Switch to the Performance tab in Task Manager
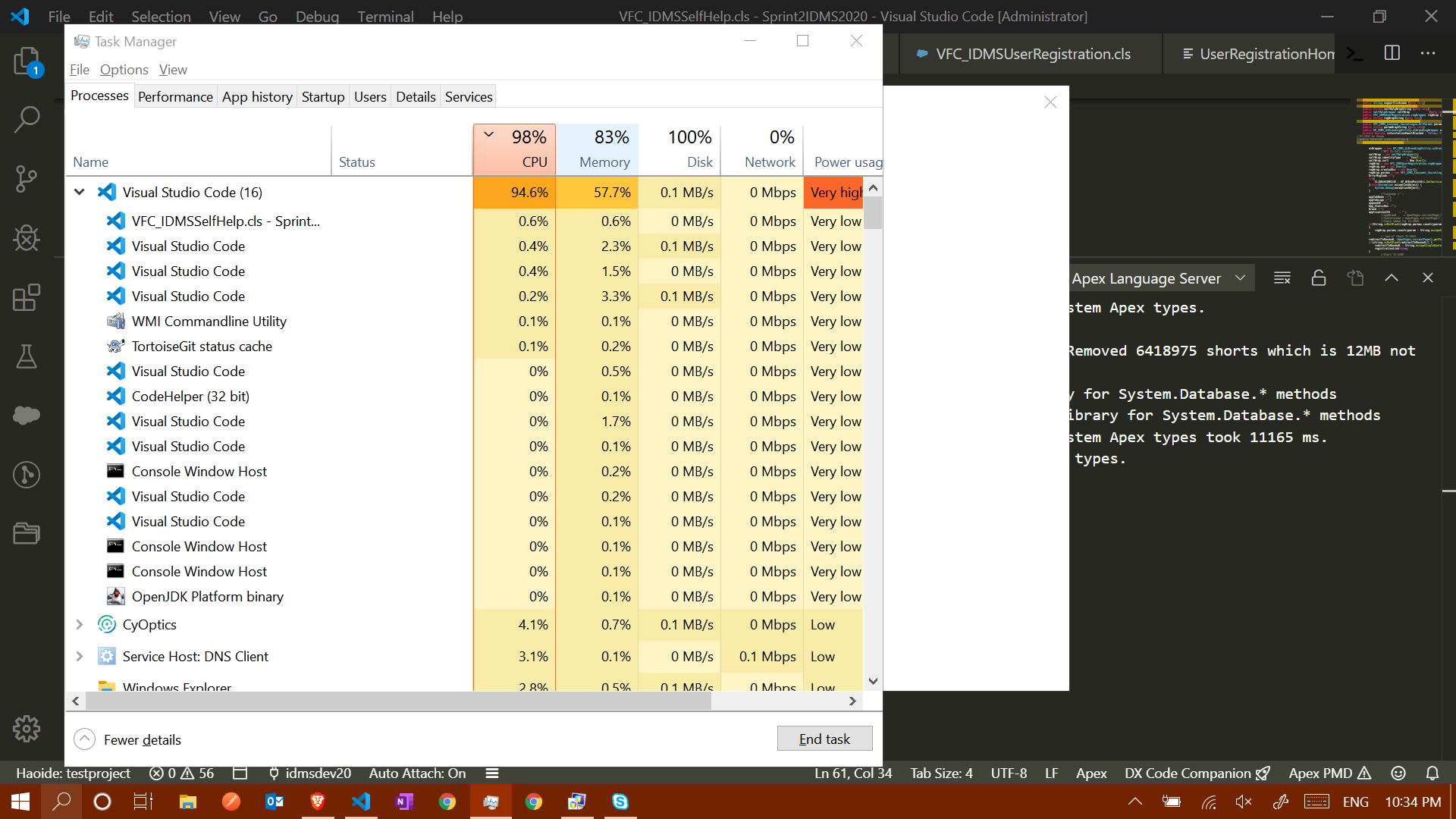Screen dimensions: 1456x819 click(175, 96)
